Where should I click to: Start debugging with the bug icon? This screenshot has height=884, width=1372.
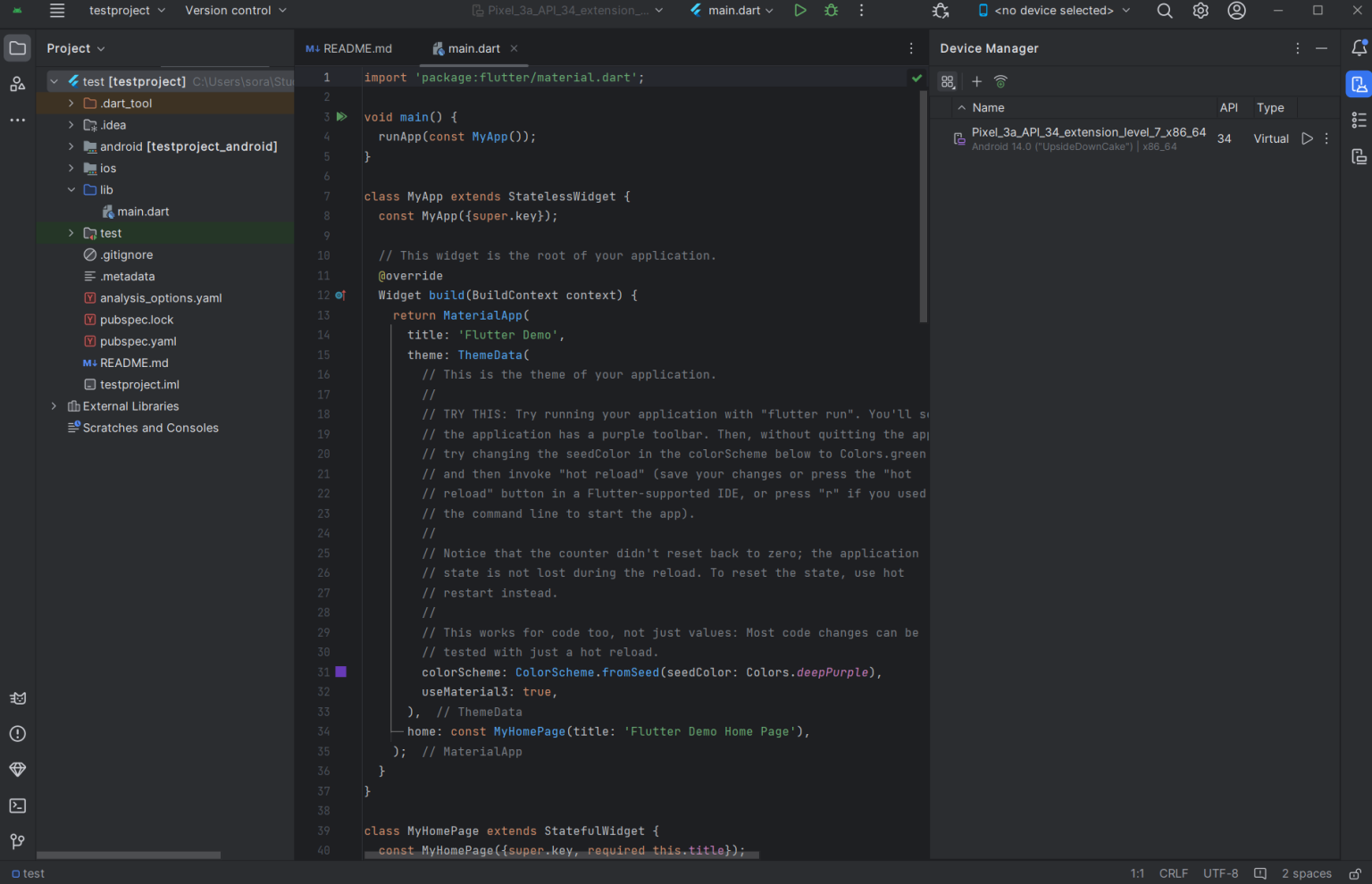(830, 11)
